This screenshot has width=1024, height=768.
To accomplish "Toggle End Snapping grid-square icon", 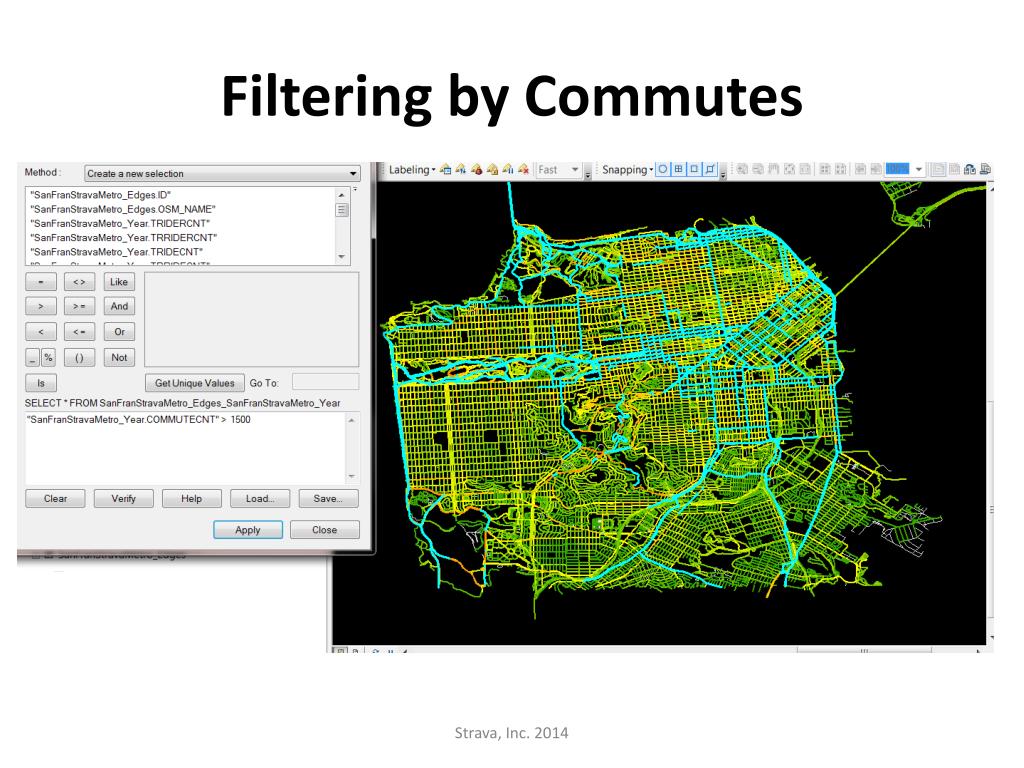I will 679,169.
